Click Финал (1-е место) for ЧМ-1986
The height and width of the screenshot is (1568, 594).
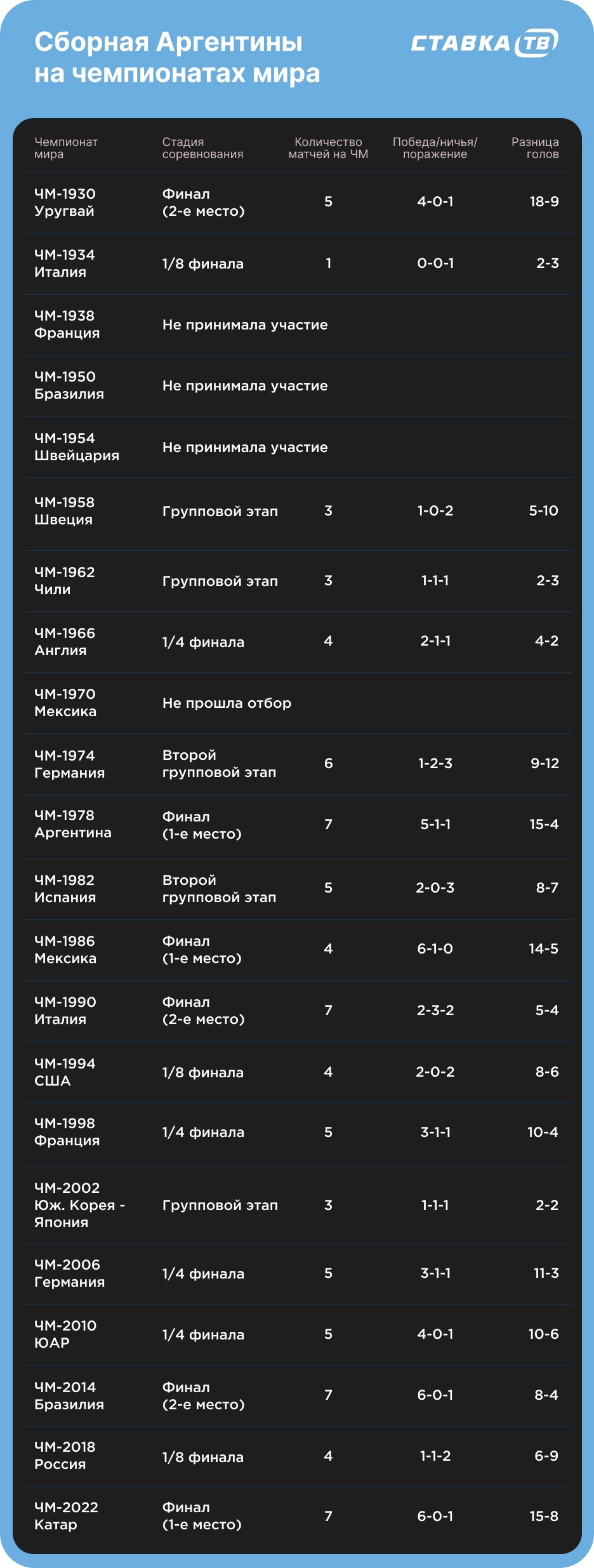point(202,950)
